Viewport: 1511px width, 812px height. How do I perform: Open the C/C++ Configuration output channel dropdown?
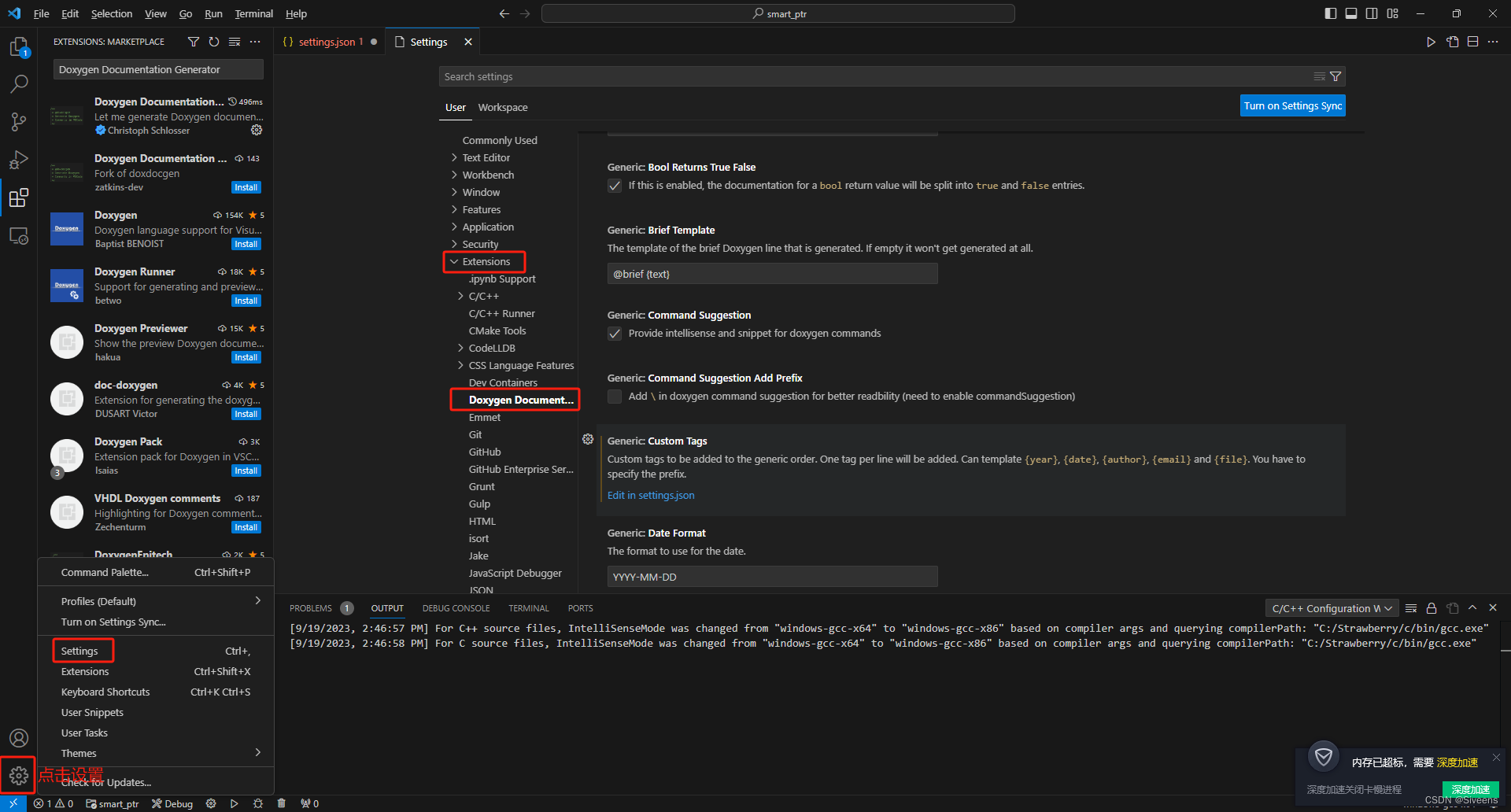pyautogui.click(x=1332, y=608)
